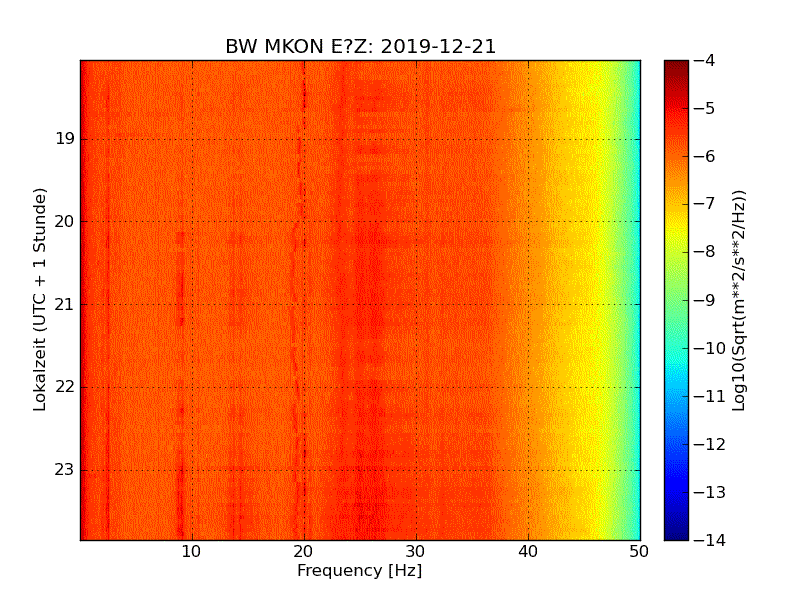Click the x-axis tick label 30

416,552
